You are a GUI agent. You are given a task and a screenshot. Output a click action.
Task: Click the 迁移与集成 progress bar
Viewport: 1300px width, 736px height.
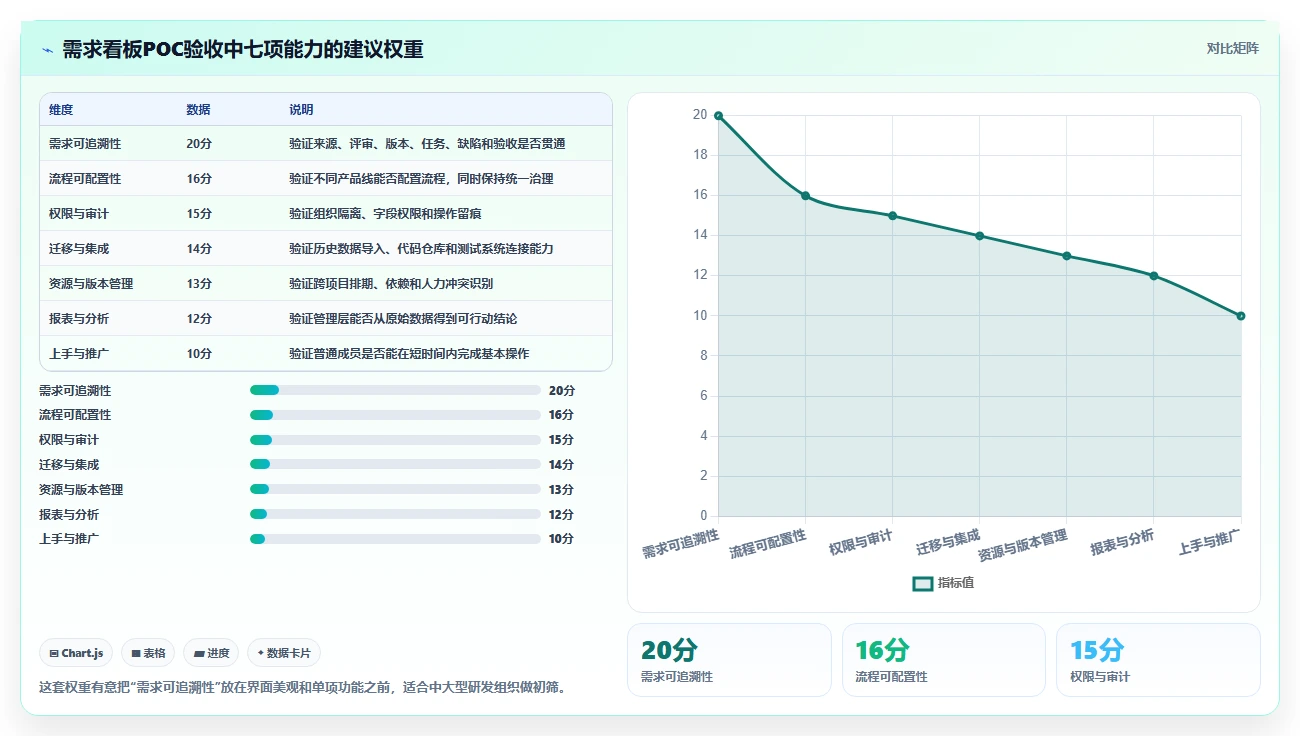point(395,464)
